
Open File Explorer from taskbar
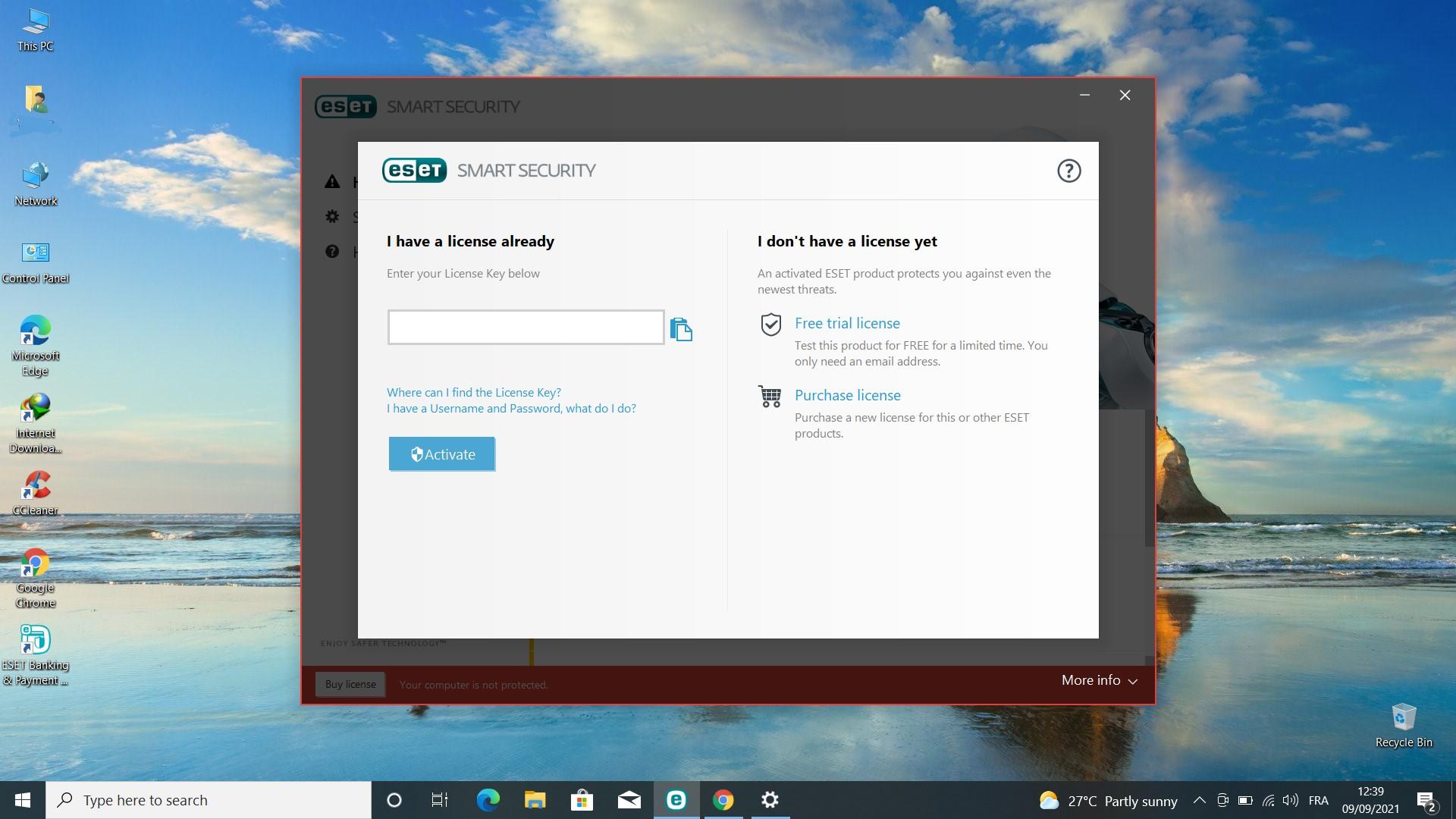(x=535, y=800)
